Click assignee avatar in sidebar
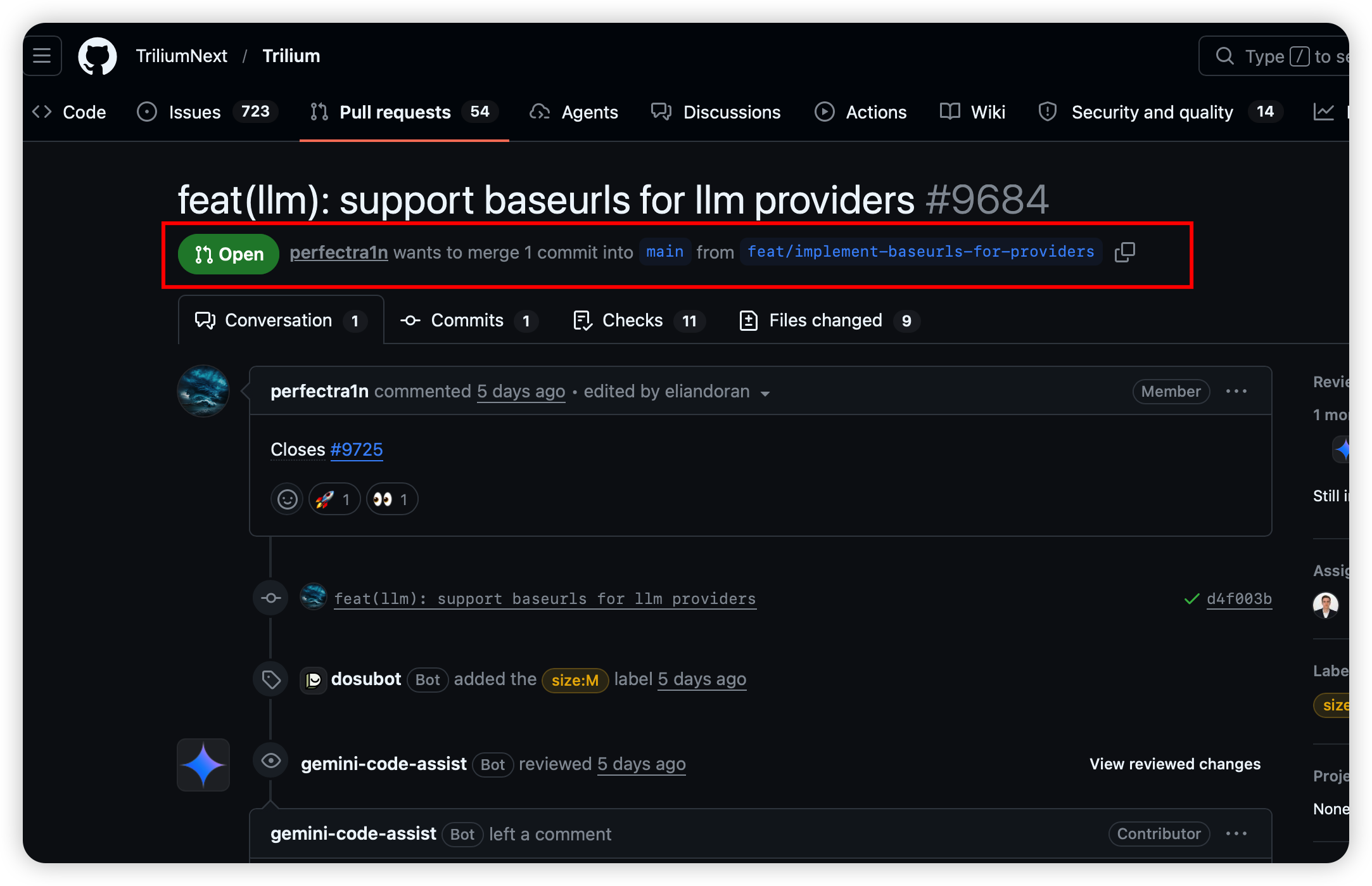 coord(1326,605)
